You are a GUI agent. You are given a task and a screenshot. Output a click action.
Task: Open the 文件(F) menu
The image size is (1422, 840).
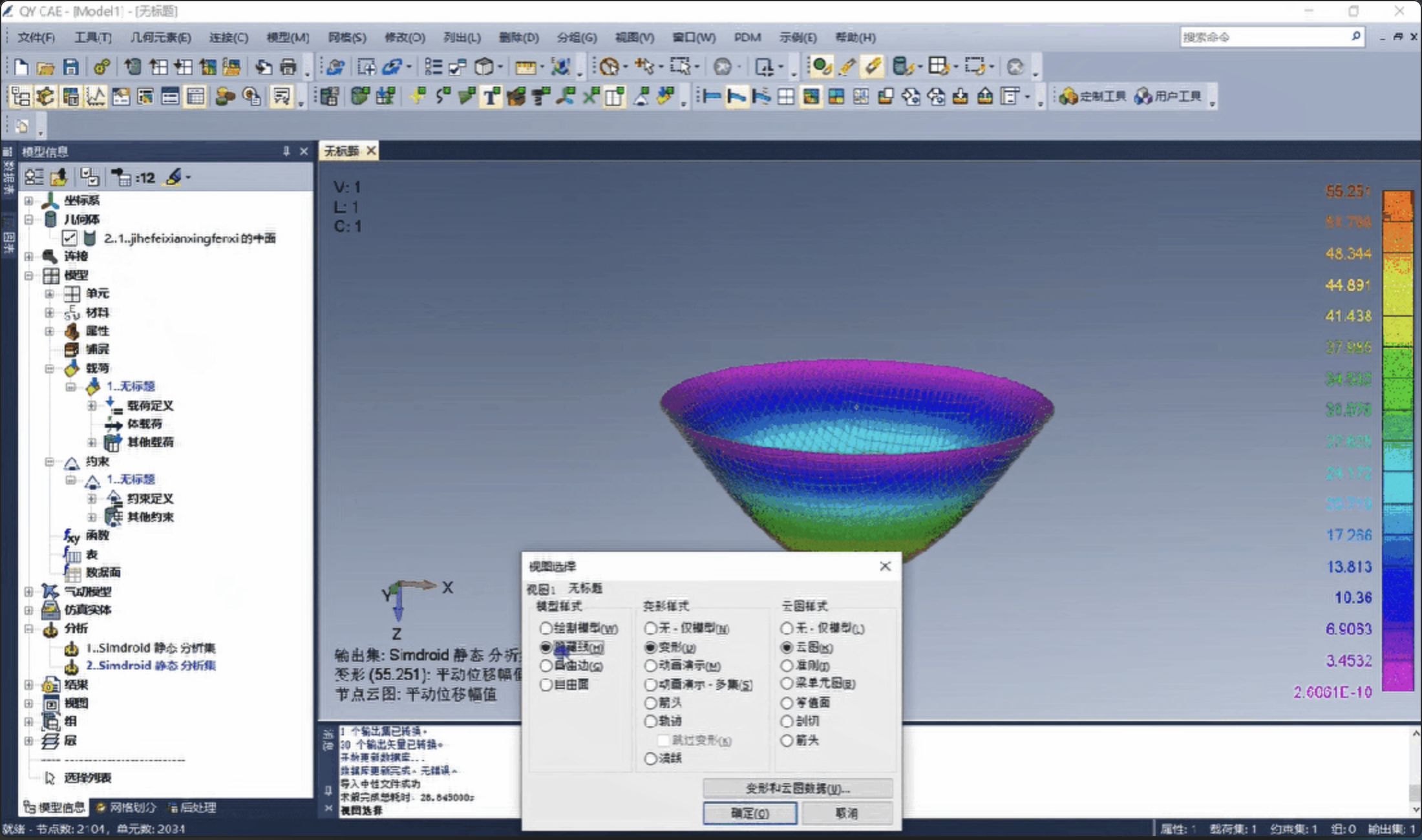[x=36, y=37]
